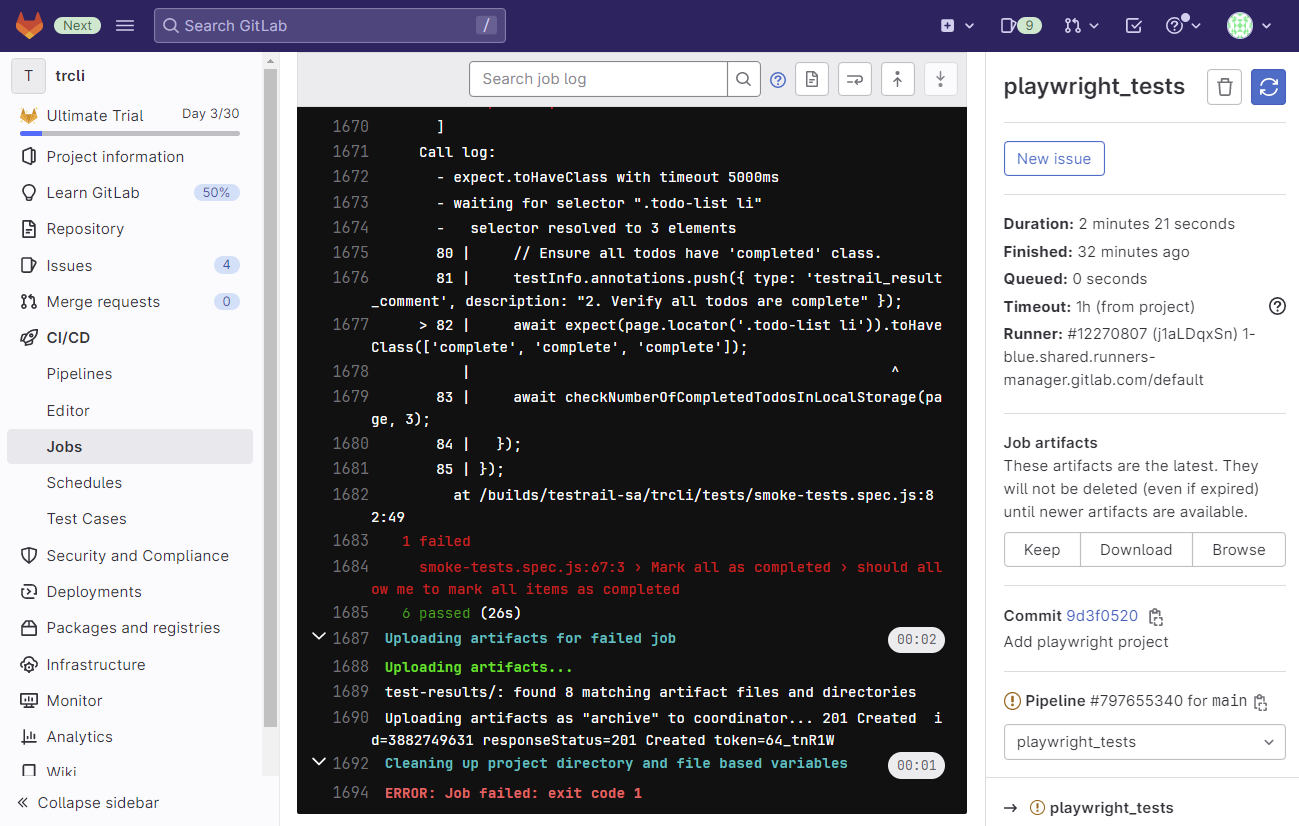Open the To-Do list icon in header
Screen dimensions: 1299x826
click(x=1133, y=26)
